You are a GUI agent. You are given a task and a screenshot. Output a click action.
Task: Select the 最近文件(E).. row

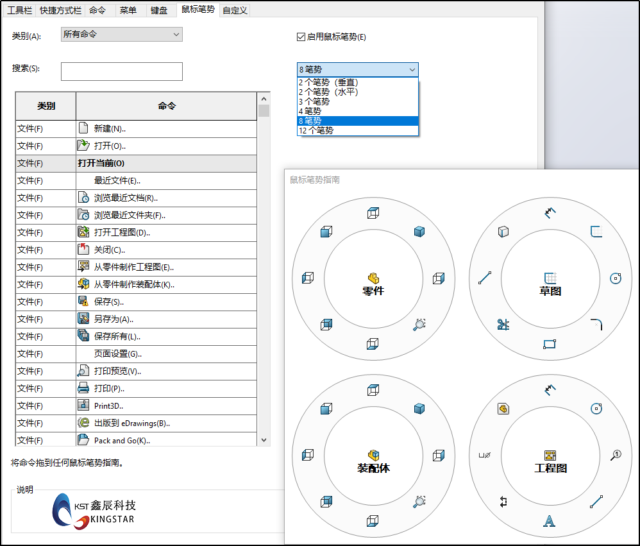coord(136,180)
